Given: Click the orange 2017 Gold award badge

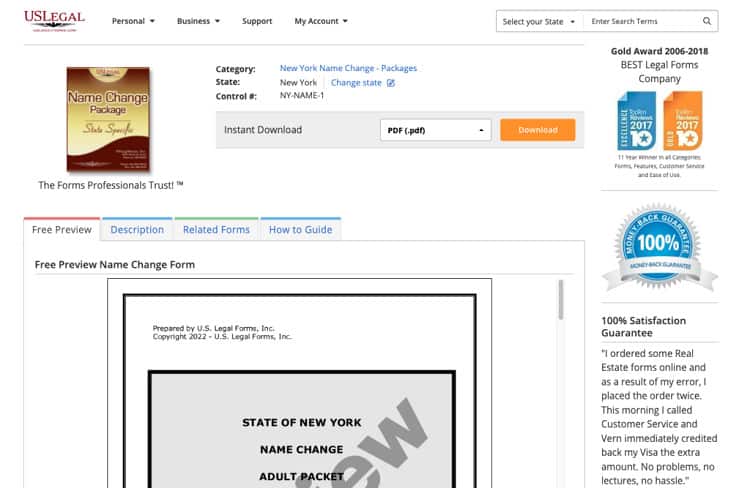Looking at the screenshot, I should (683, 121).
